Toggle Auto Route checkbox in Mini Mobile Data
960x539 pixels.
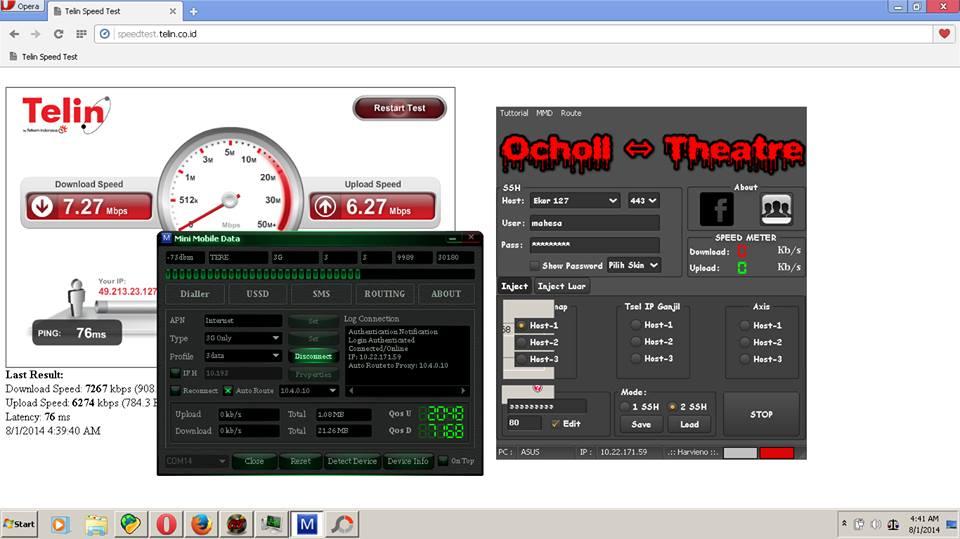[228, 390]
